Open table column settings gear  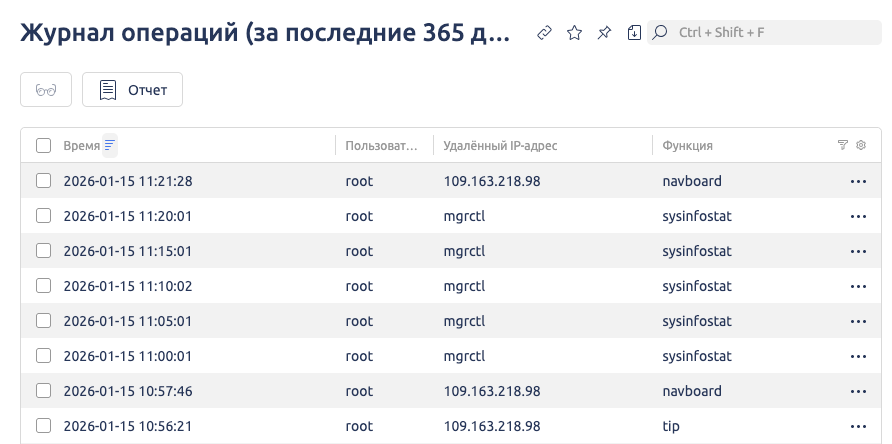(861, 145)
